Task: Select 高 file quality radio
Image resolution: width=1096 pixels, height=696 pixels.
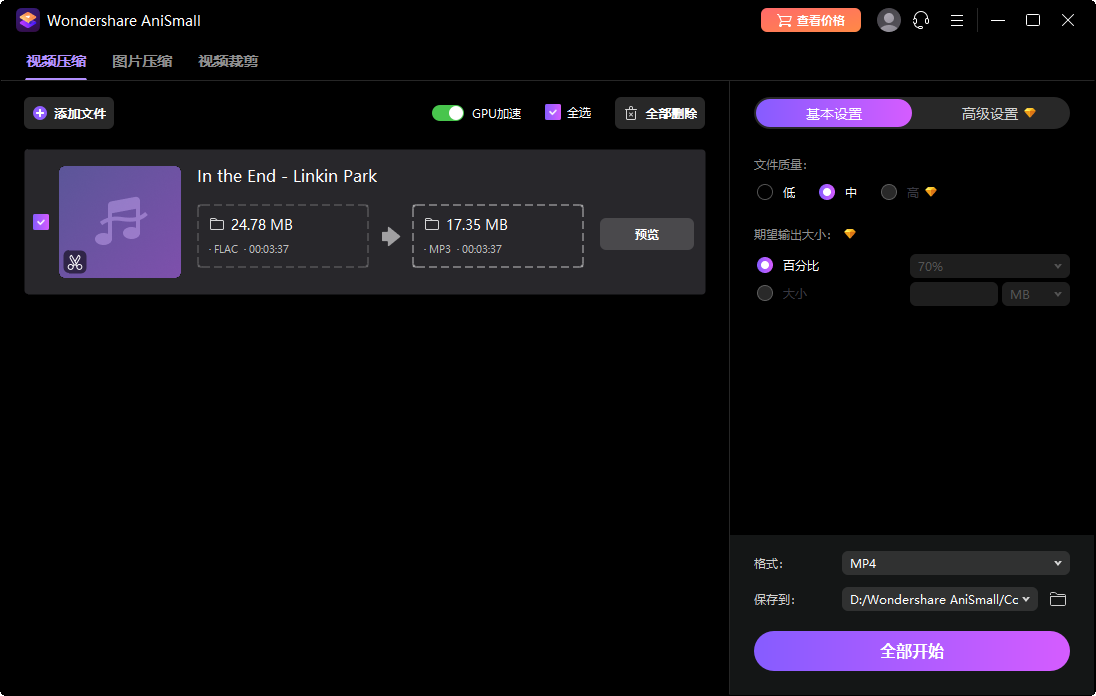Action: click(888, 192)
